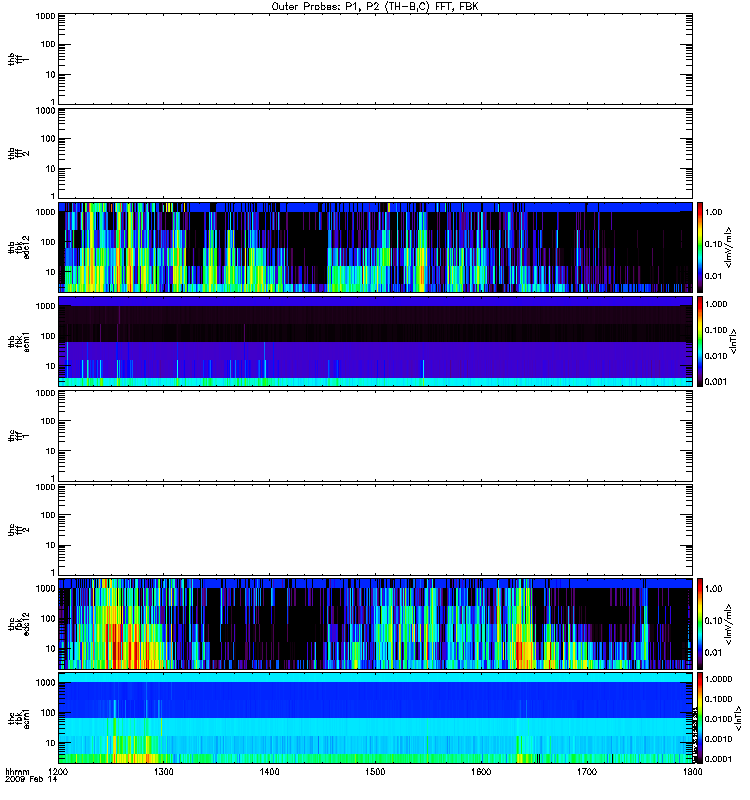Click the <|mV/m|> unit label beside thb edc12
Screen dimensions: 750x800
pos(728,247)
